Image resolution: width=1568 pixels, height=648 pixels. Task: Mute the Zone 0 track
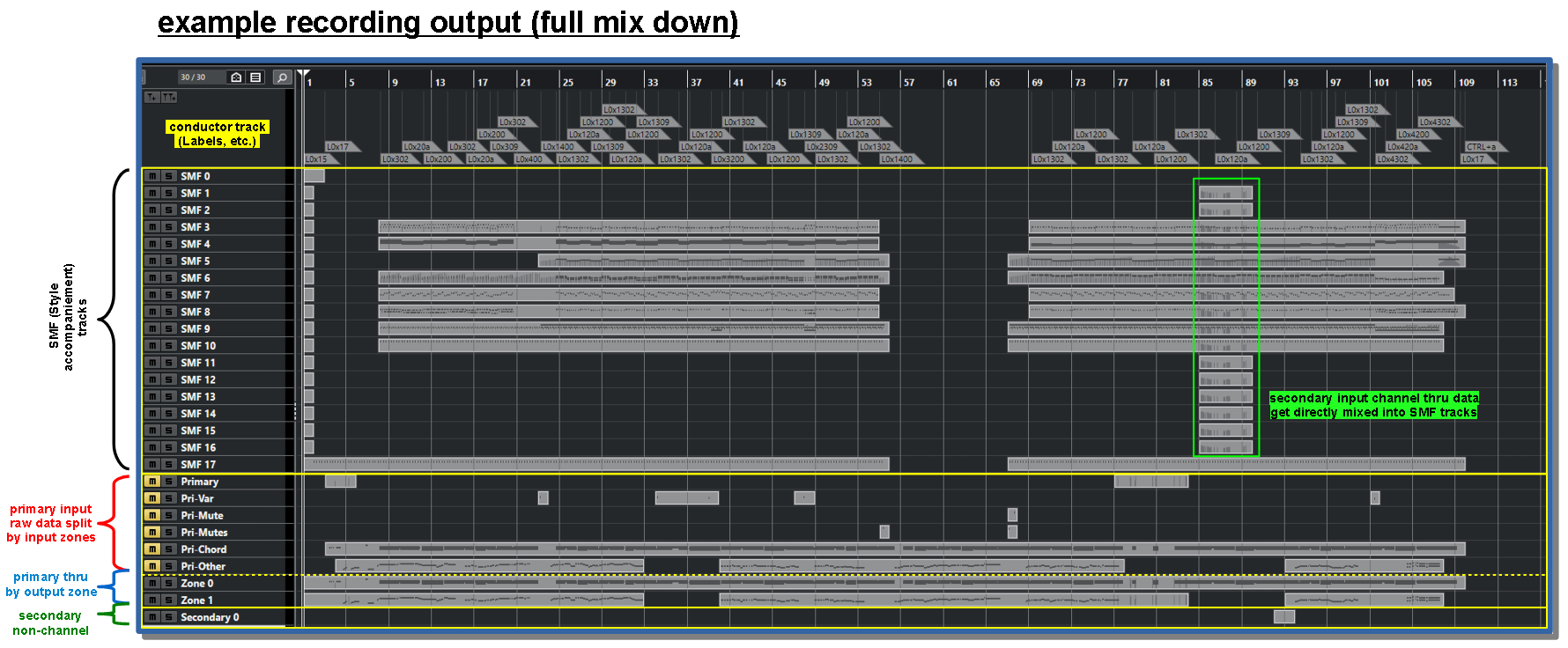[x=152, y=583]
